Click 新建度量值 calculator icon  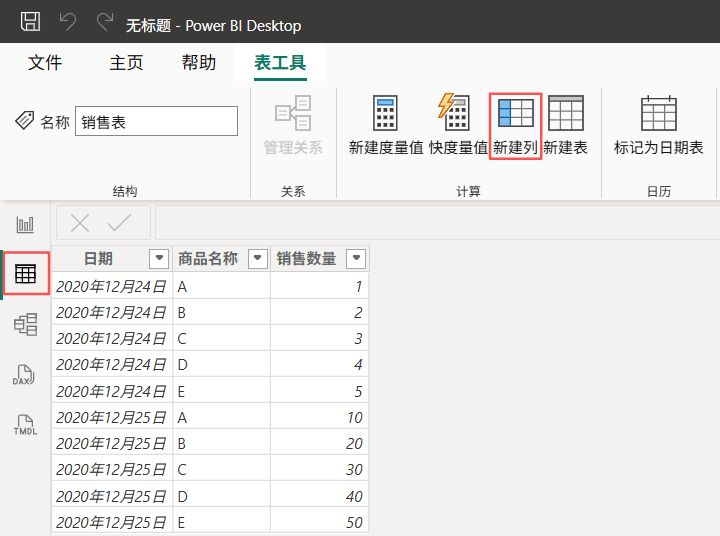[385, 113]
